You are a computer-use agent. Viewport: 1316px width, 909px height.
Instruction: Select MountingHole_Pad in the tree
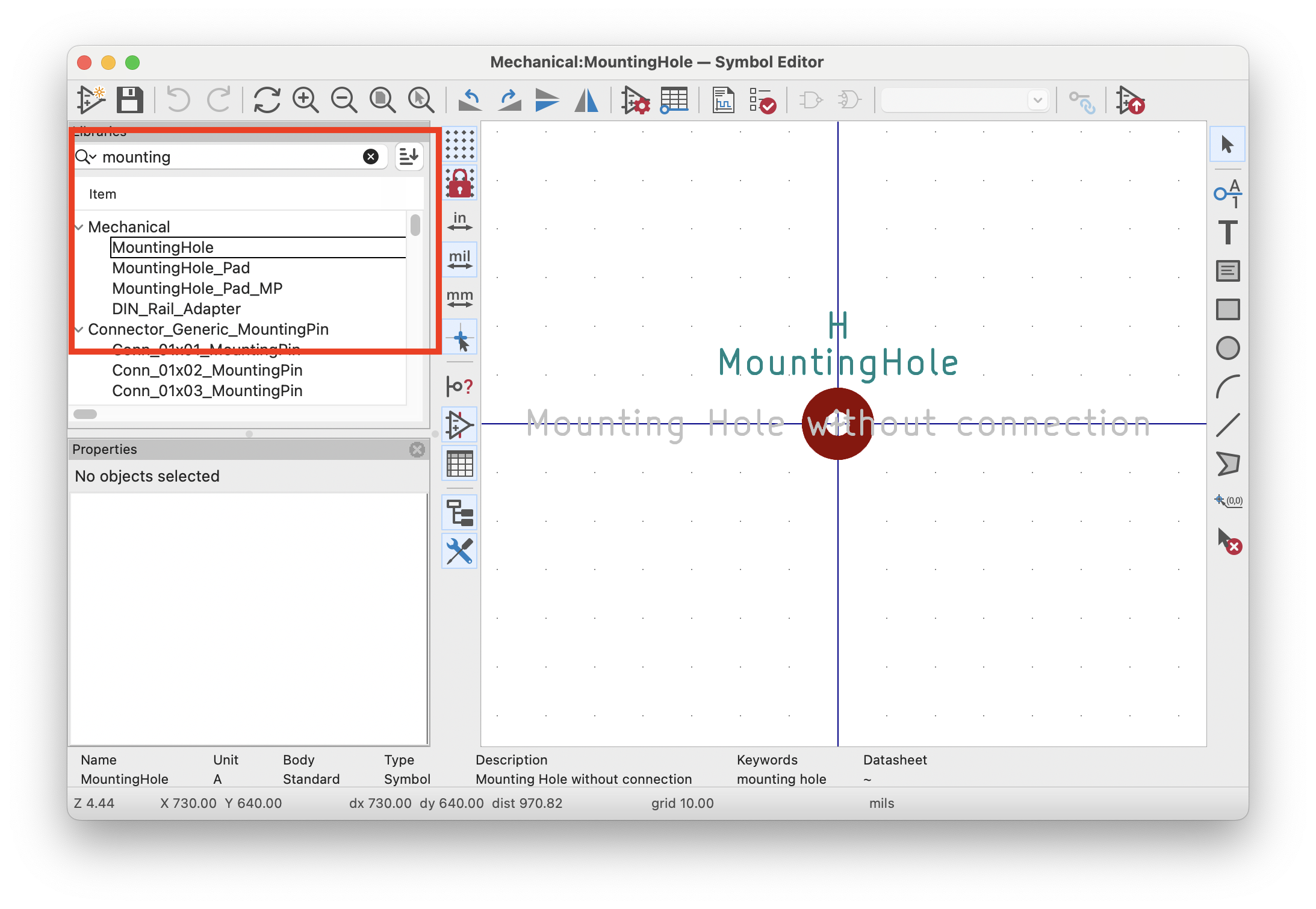click(x=181, y=268)
